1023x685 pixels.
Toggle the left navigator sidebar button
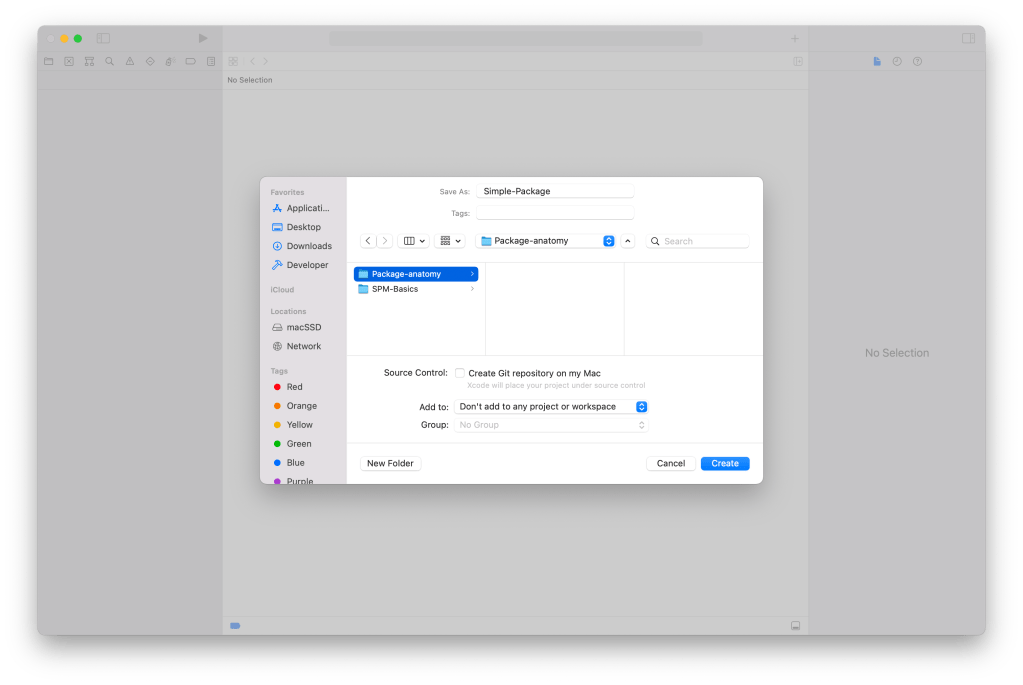(x=103, y=38)
